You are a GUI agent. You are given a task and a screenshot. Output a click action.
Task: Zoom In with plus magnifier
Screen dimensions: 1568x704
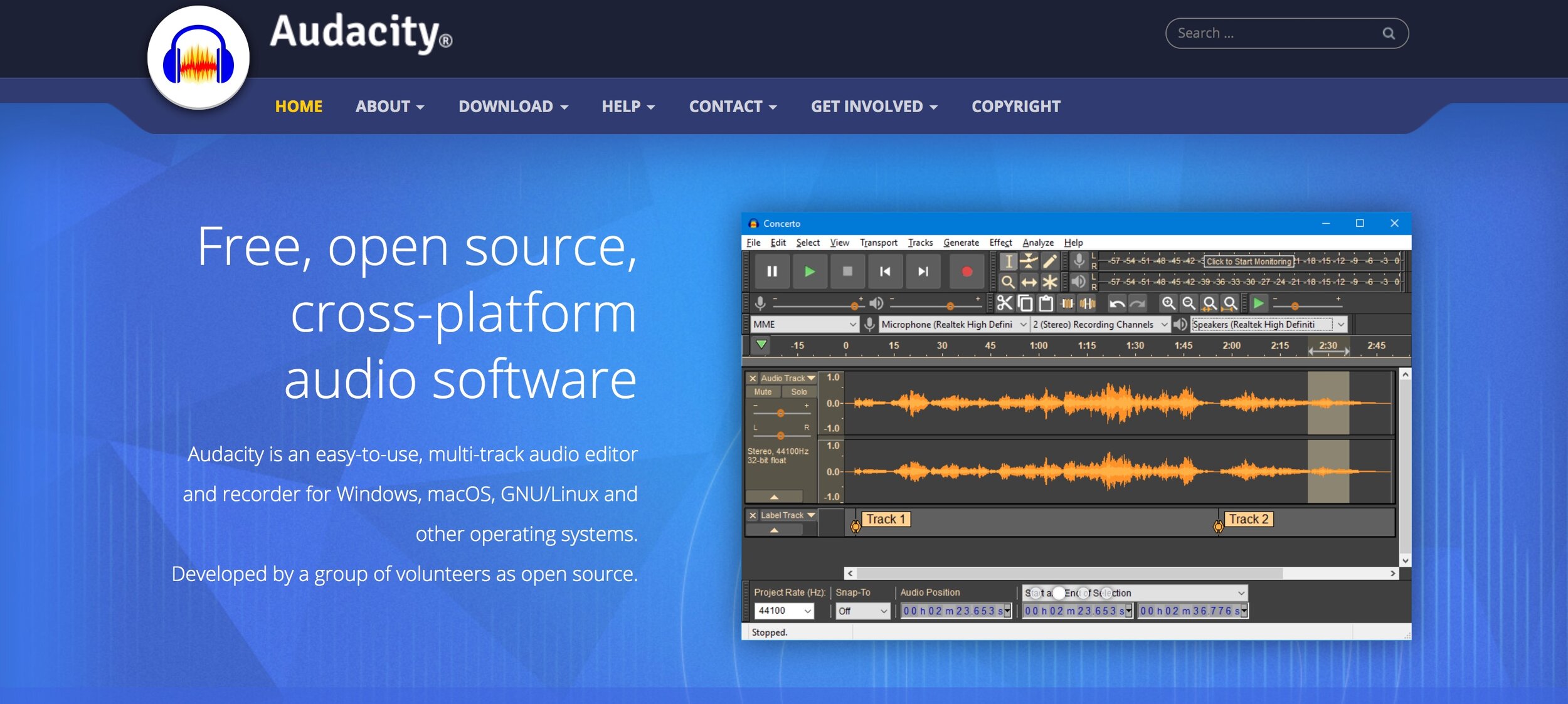pyautogui.click(x=1168, y=303)
